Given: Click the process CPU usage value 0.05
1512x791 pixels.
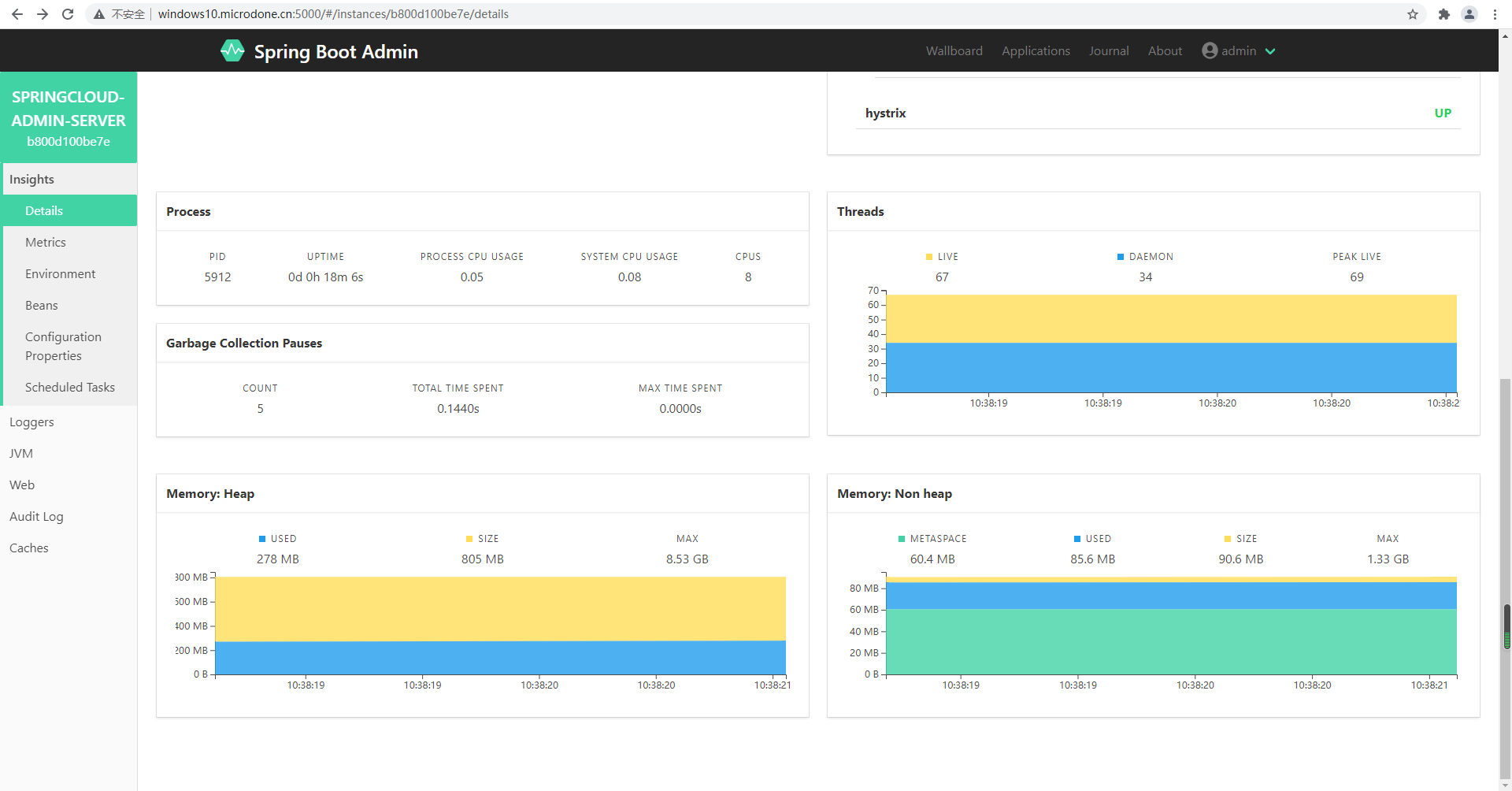Looking at the screenshot, I should coord(472,277).
